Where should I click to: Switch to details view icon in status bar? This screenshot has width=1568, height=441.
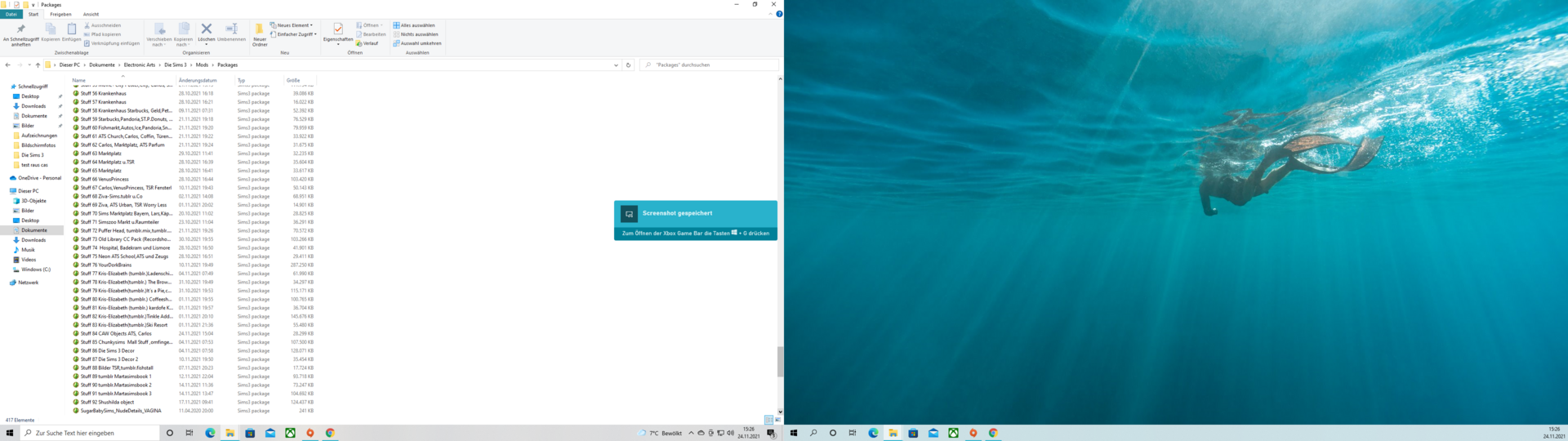(768, 420)
